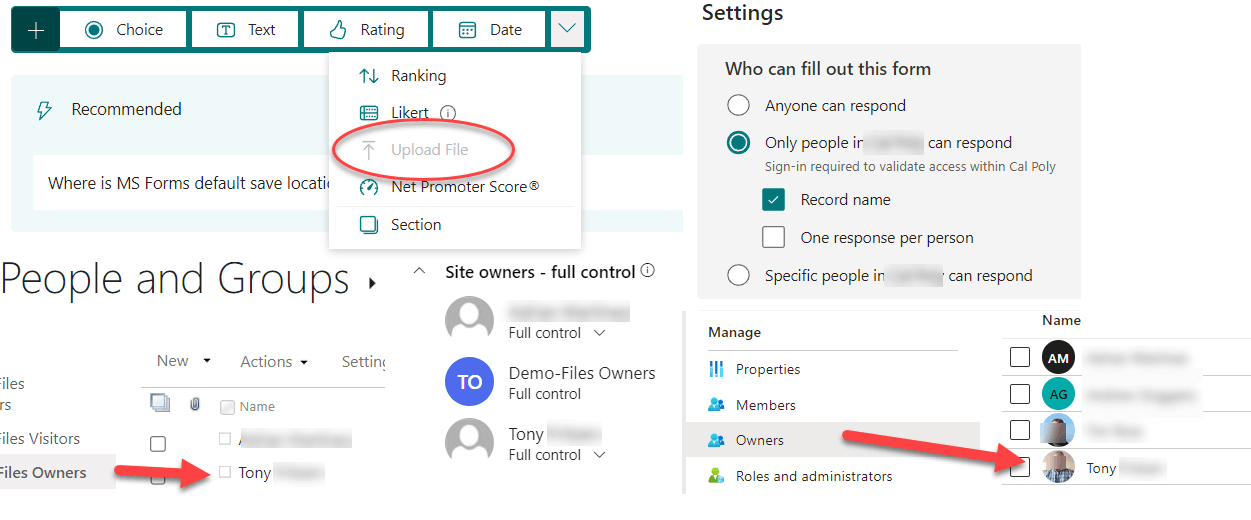
Task: Choose Likert from question type menu
Action: coord(409,113)
